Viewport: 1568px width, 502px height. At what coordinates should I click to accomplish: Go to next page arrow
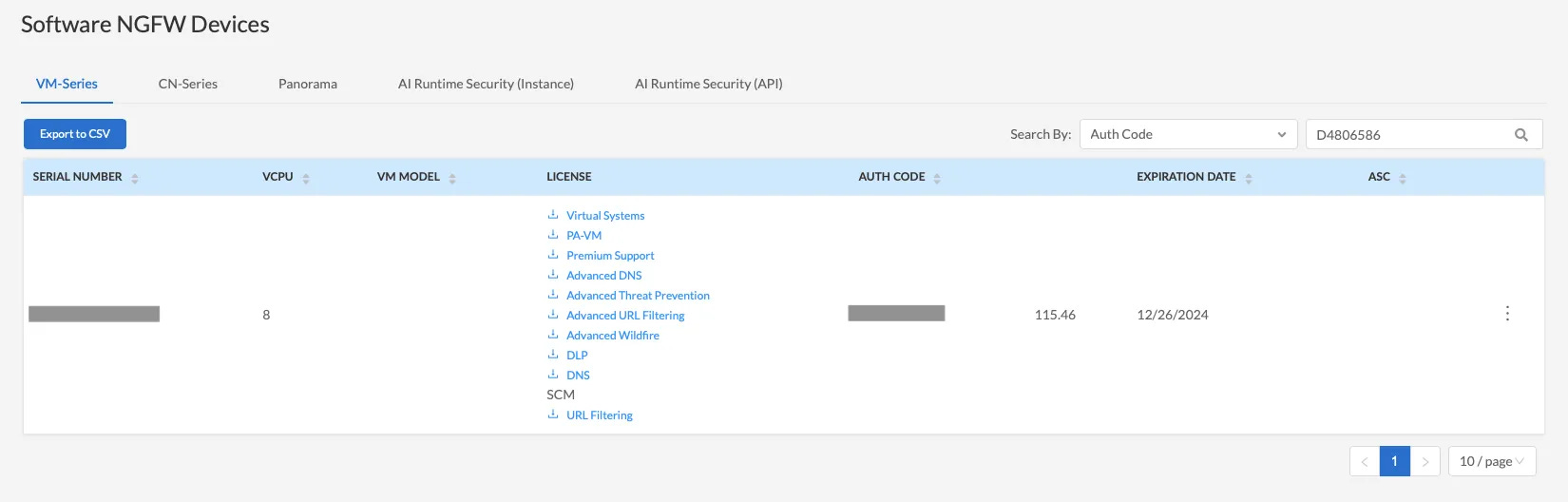coord(1425,461)
